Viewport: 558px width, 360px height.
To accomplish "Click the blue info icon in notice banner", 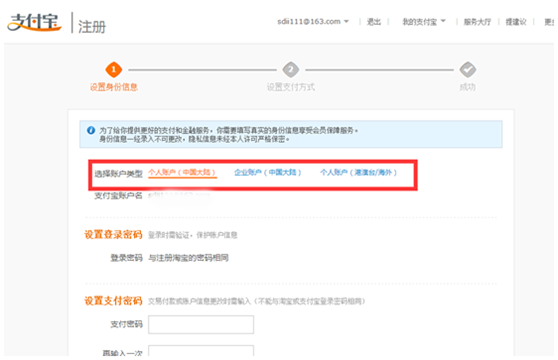I will point(91,130).
